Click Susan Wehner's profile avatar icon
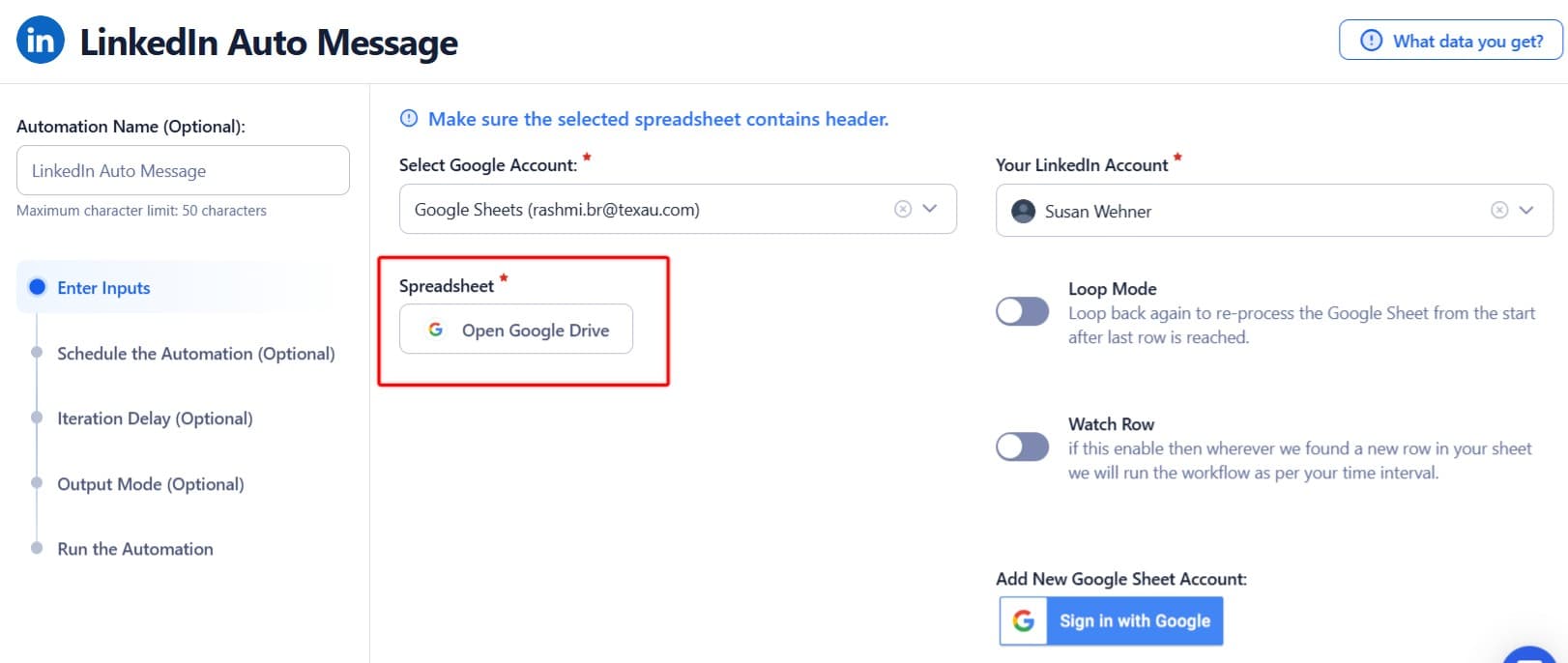Viewport: 1568px width, 663px height. 1023,211
